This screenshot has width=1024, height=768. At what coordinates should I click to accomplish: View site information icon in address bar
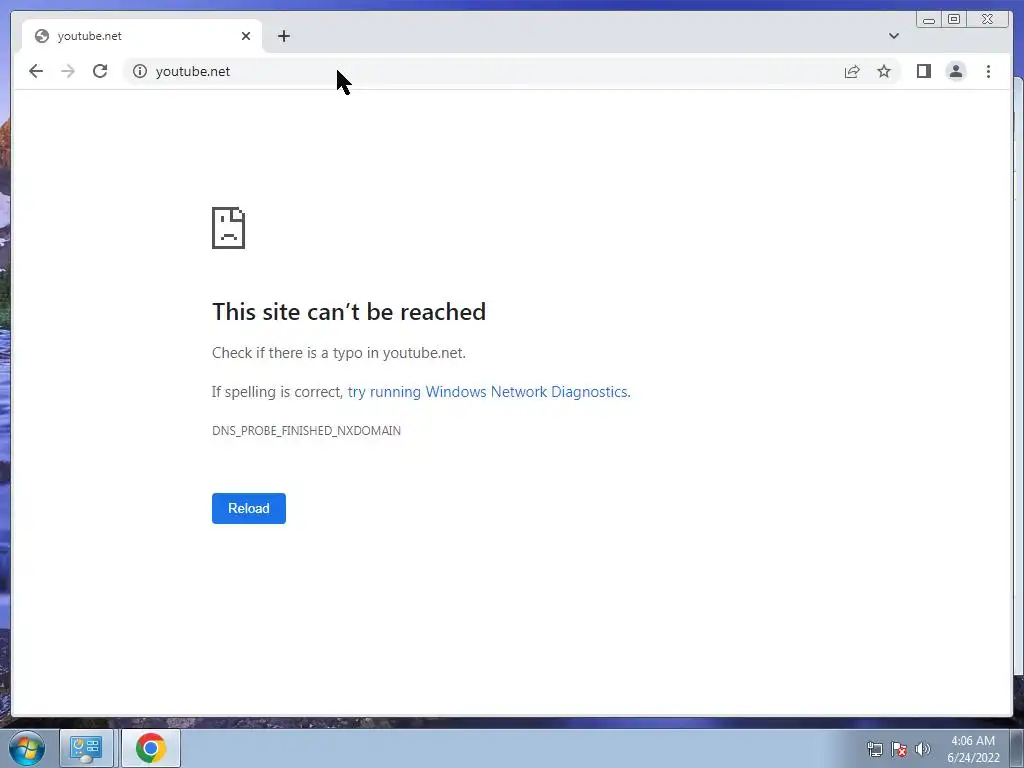click(x=140, y=71)
